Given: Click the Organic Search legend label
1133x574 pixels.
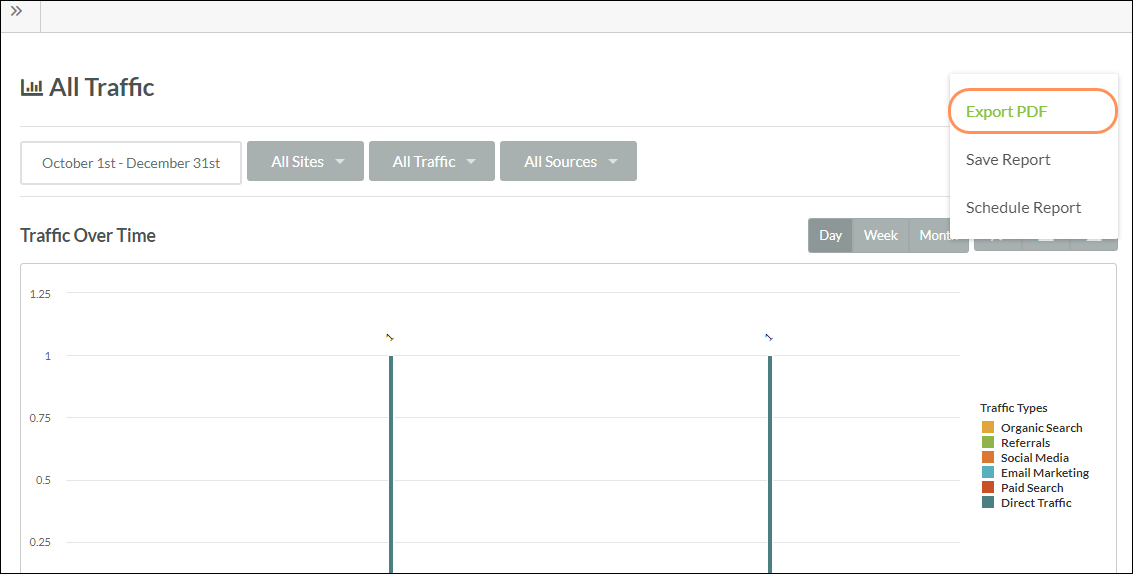Looking at the screenshot, I should tap(1041, 428).
